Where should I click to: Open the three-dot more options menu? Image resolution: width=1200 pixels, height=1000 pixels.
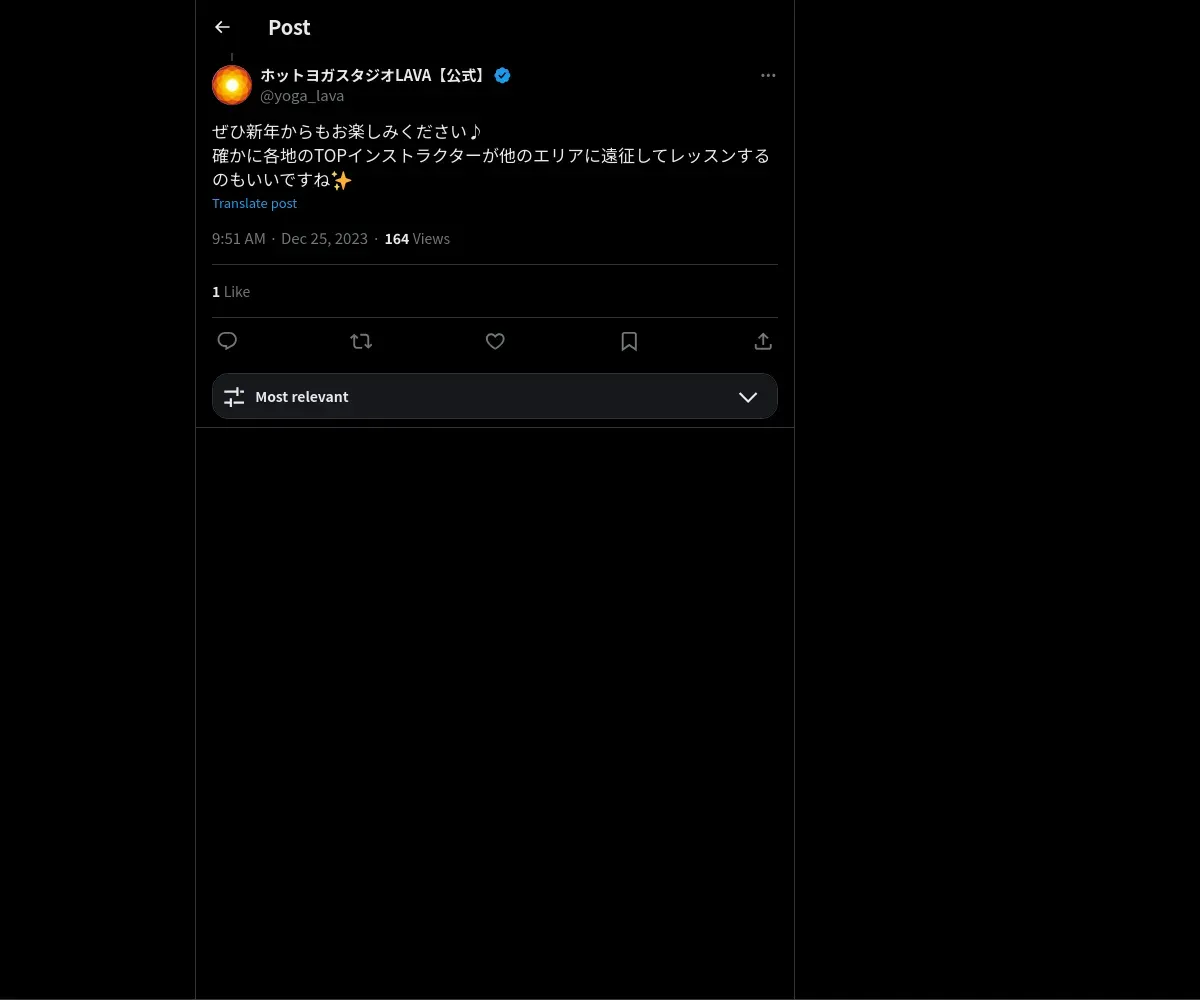(768, 75)
